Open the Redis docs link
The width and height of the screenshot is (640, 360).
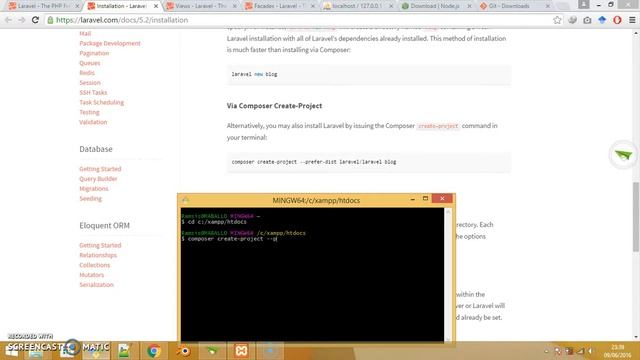coord(87,73)
